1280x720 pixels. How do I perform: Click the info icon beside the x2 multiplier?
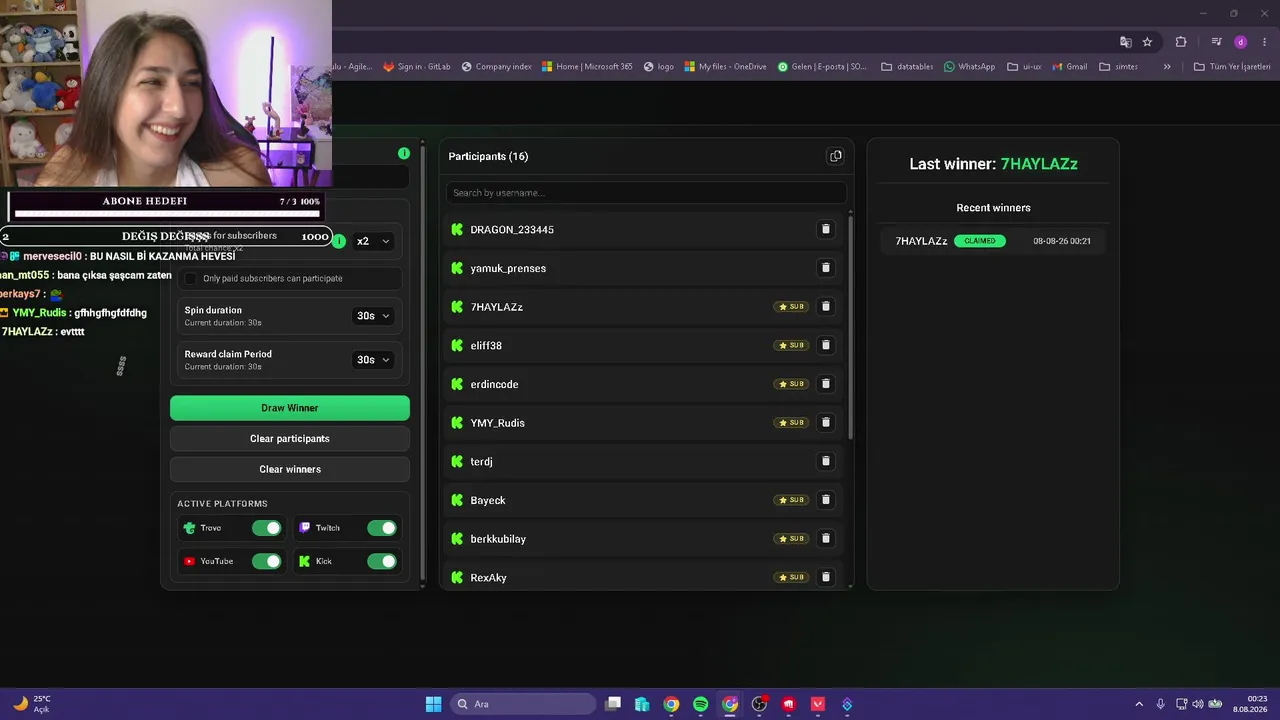[x=339, y=241]
